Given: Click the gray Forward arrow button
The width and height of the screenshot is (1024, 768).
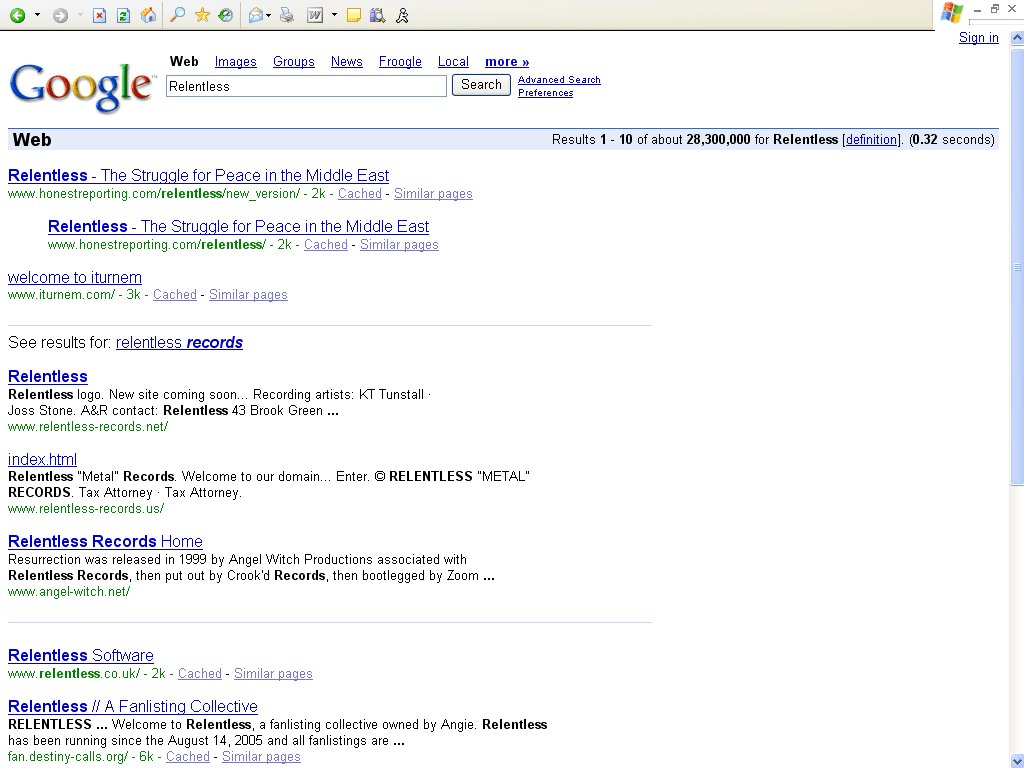Looking at the screenshot, I should 60,15.
